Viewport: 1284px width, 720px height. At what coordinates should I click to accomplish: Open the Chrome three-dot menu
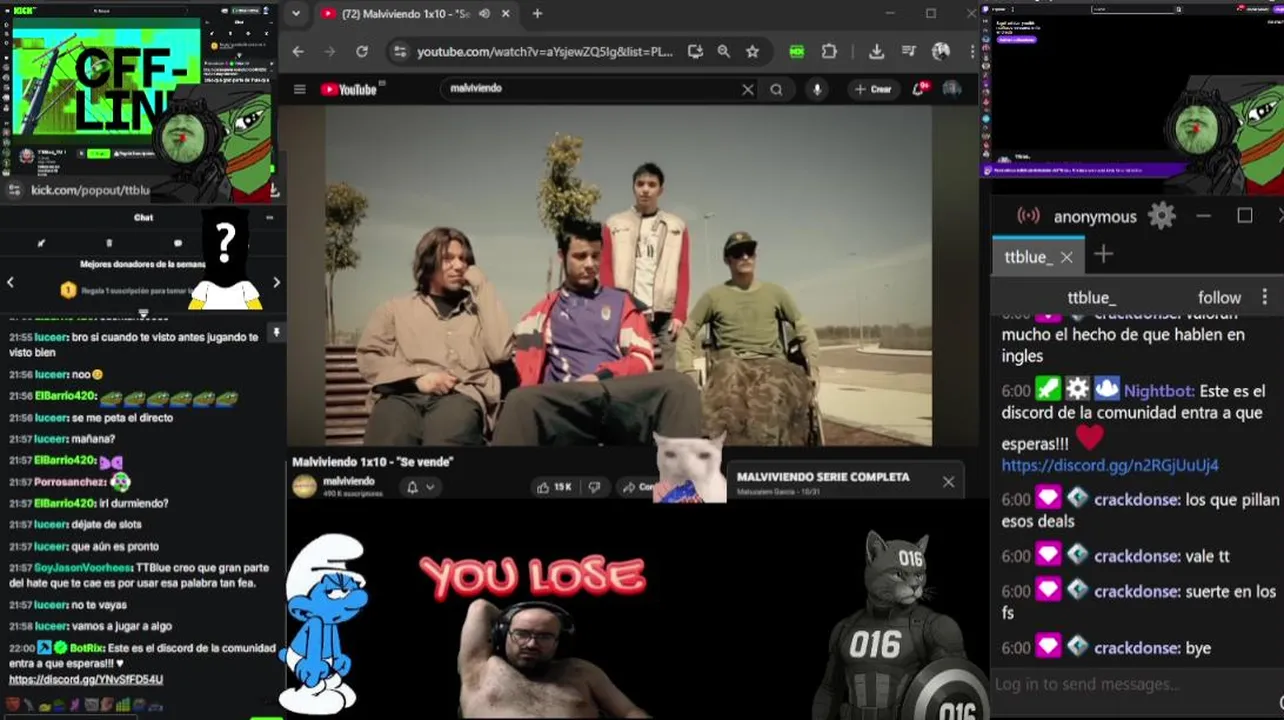pyautogui.click(x=972, y=51)
